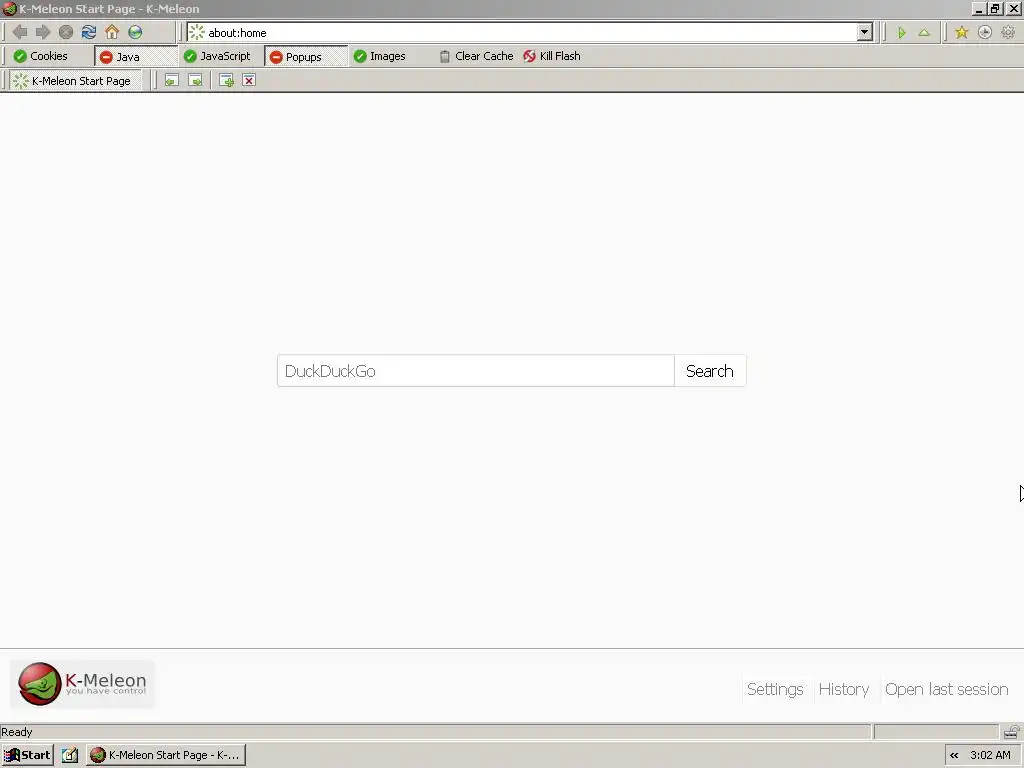Open the URL bar dropdown arrow
The height and width of the screenshot is (768, 1024).
point(864,32)
